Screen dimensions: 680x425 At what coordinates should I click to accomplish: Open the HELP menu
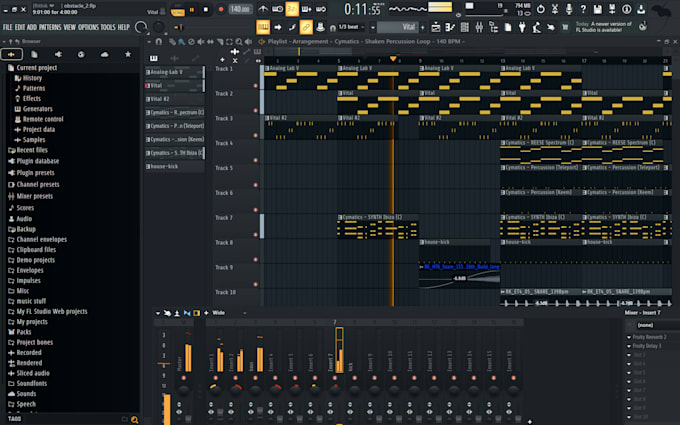click(124, 27)
